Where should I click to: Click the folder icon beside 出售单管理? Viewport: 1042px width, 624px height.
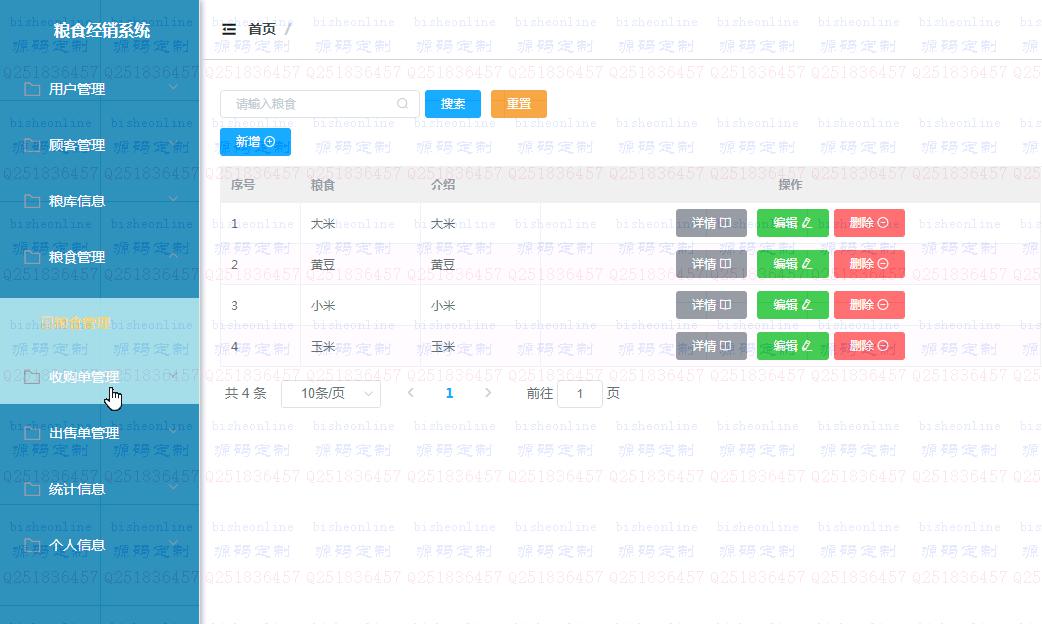tap(32, 433)
